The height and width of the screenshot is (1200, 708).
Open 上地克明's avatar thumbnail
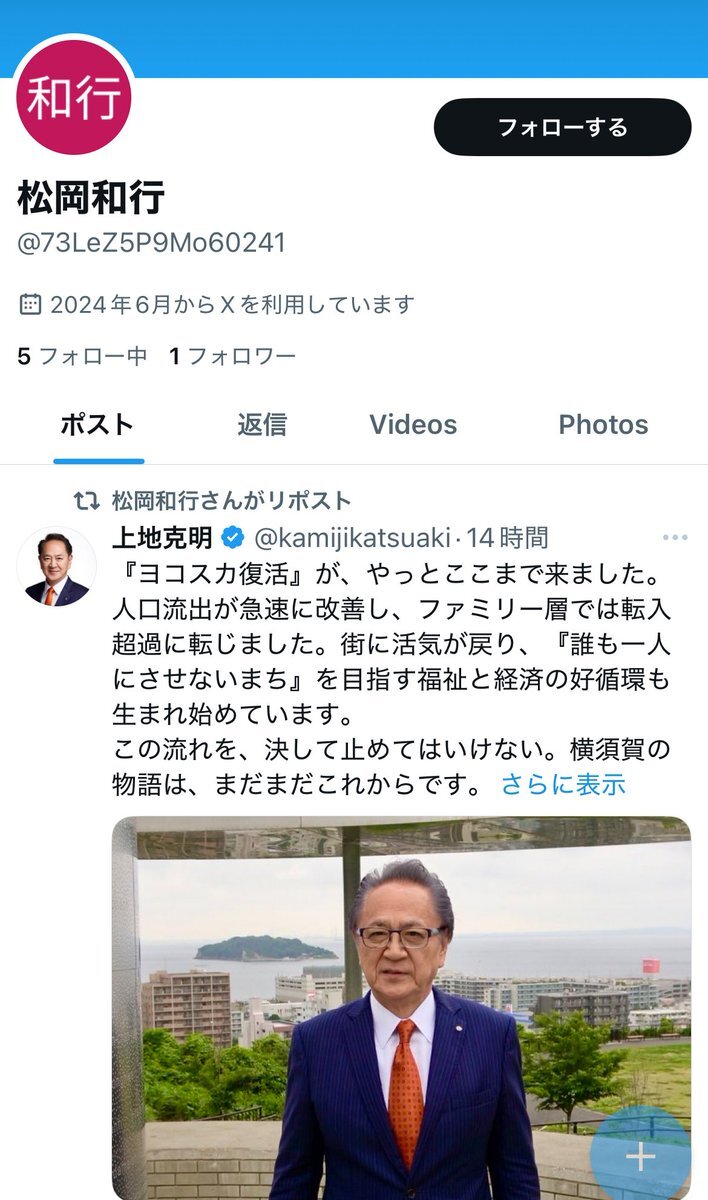tap(57, 566)
